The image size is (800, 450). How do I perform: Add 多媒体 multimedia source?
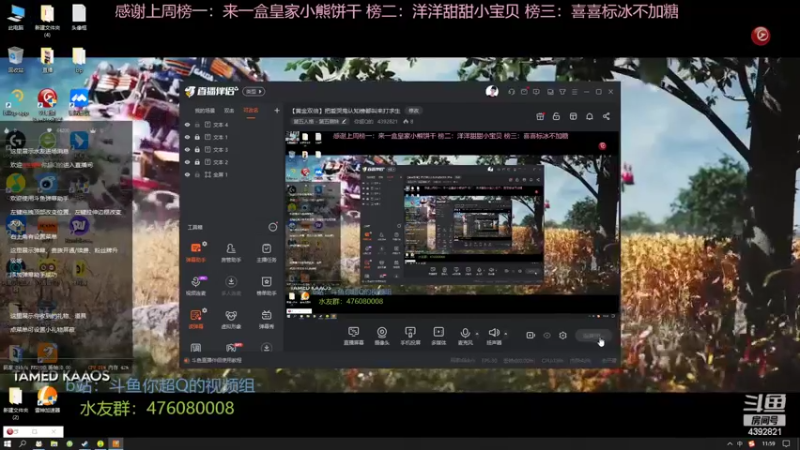tap(438, 336)
